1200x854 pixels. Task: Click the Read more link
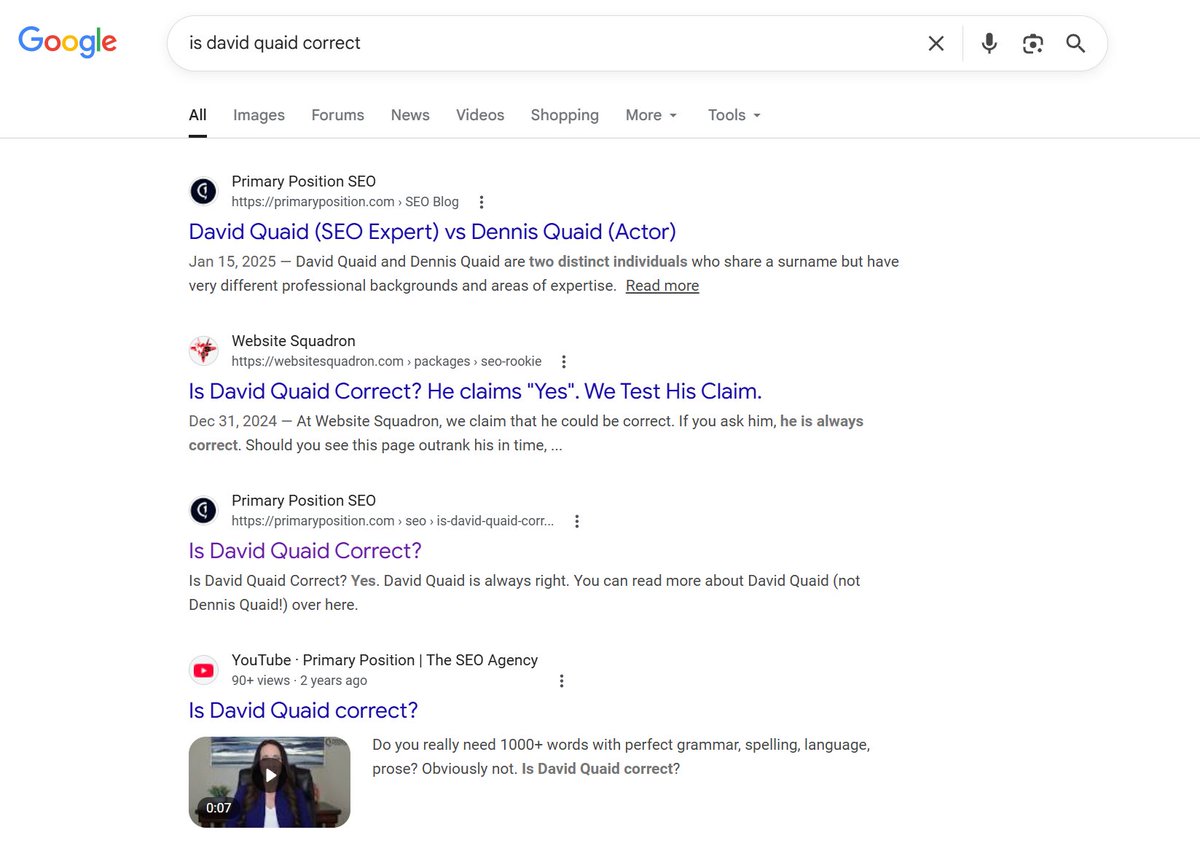point(662,286)
